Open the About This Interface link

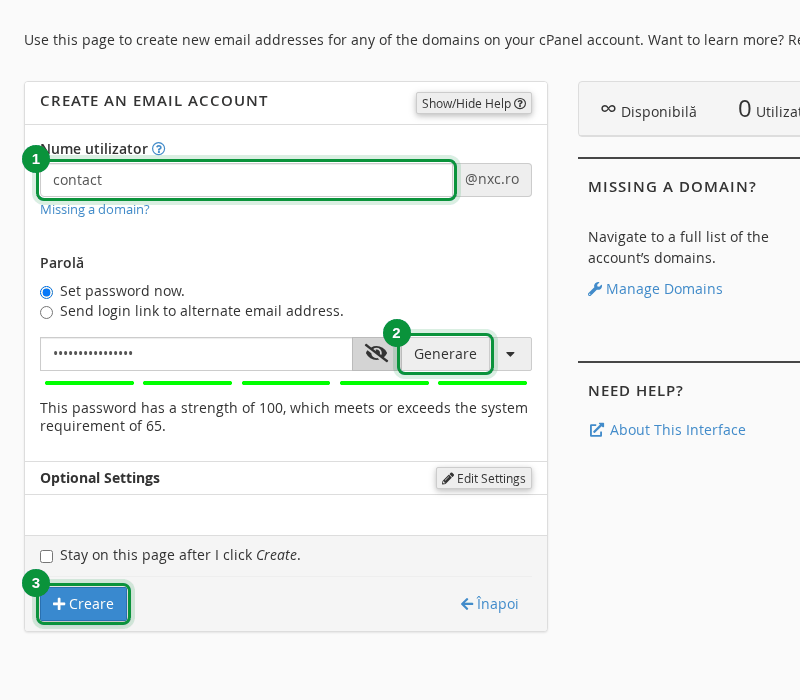click(x=667, y=430)
